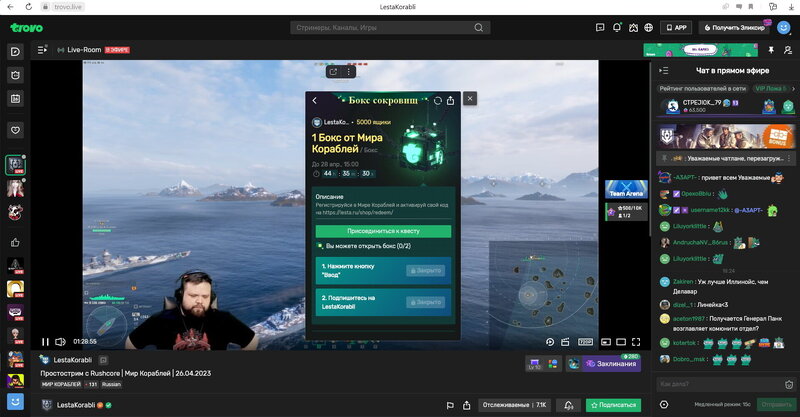Toggle fullscreen mode on video player
The width and height of the screenshot is (800, 417).
[638, 341]
